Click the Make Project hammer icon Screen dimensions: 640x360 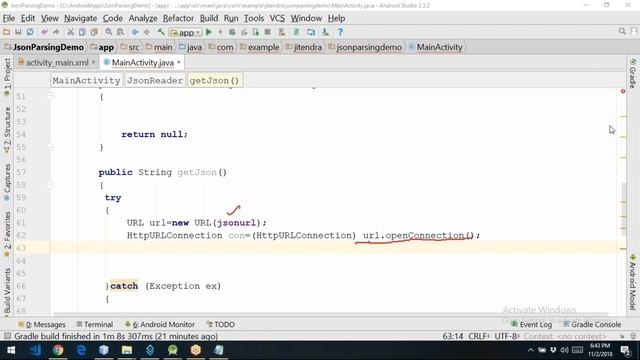[161, 32]
